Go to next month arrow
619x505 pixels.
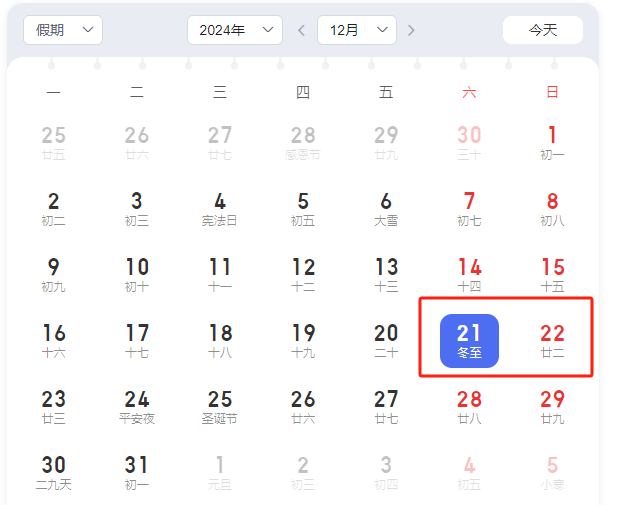pos(411,30)
